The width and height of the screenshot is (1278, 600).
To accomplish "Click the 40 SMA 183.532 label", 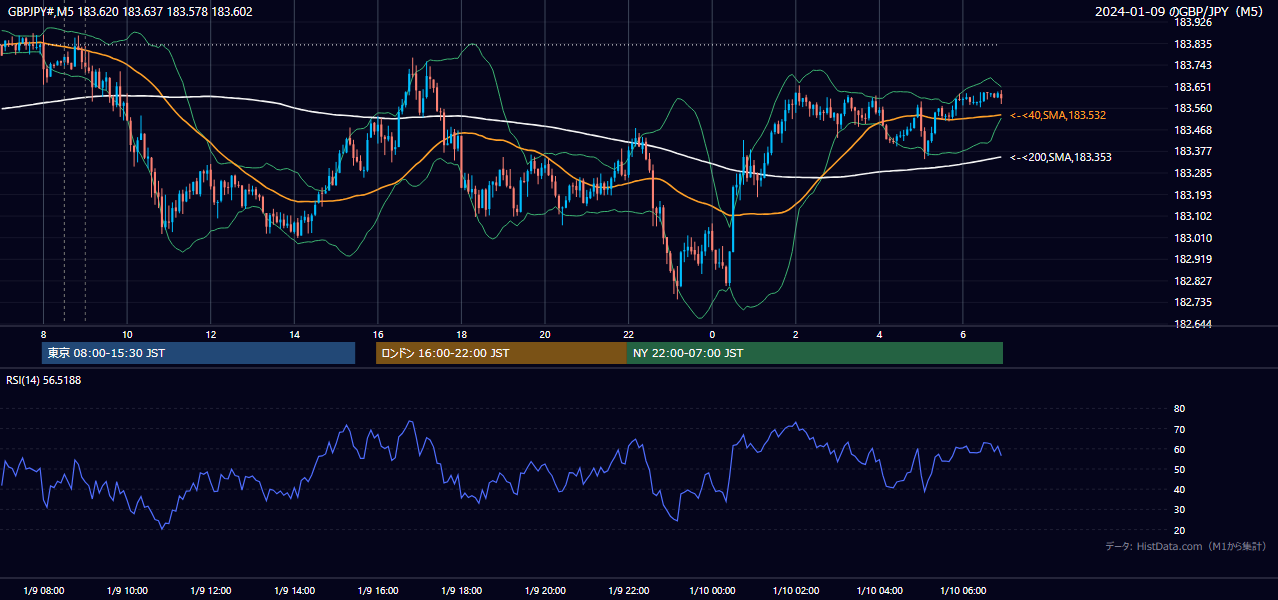I will click(x=1058, y=116).
